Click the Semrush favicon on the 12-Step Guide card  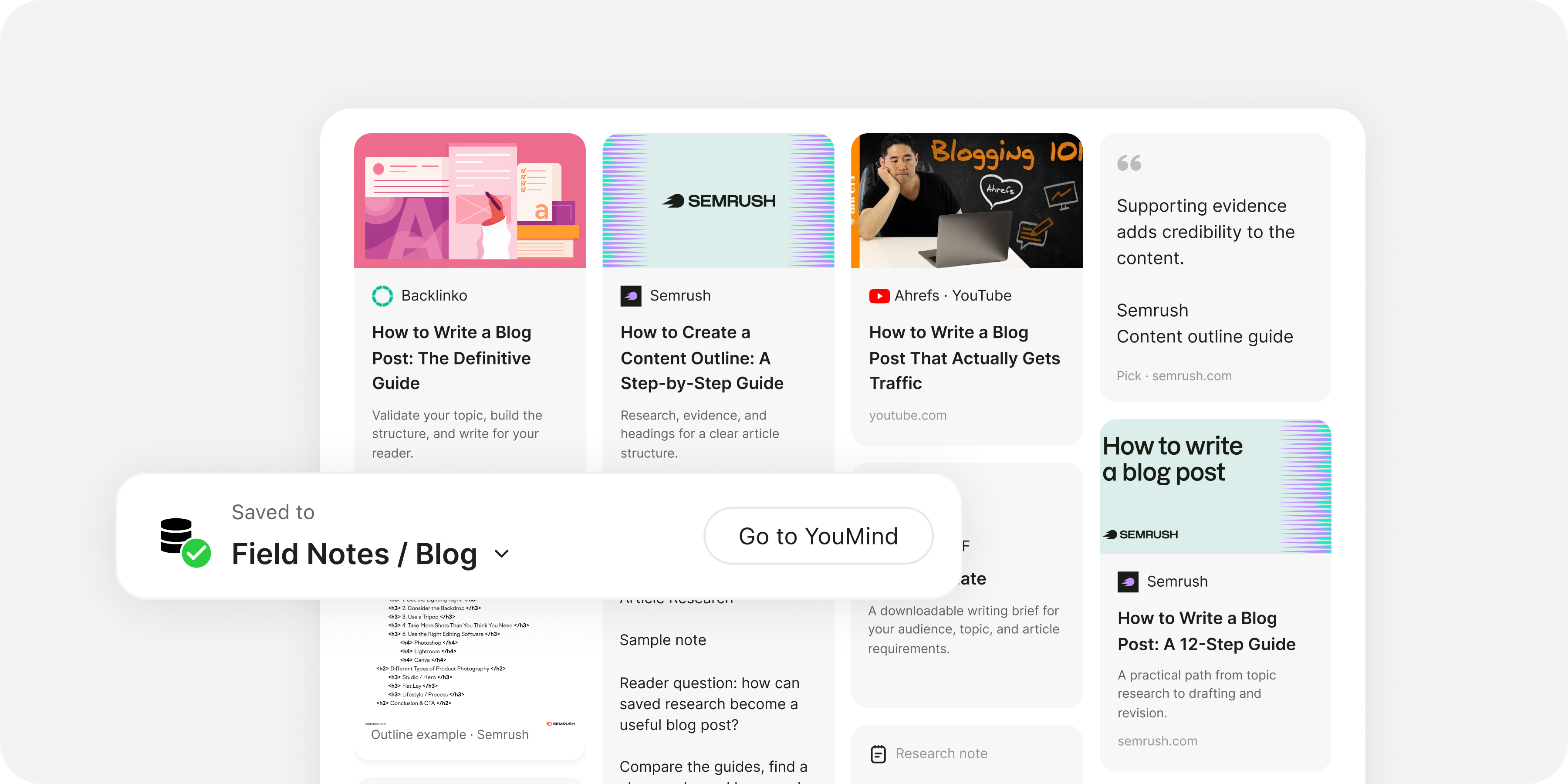tap(1128, 582)
